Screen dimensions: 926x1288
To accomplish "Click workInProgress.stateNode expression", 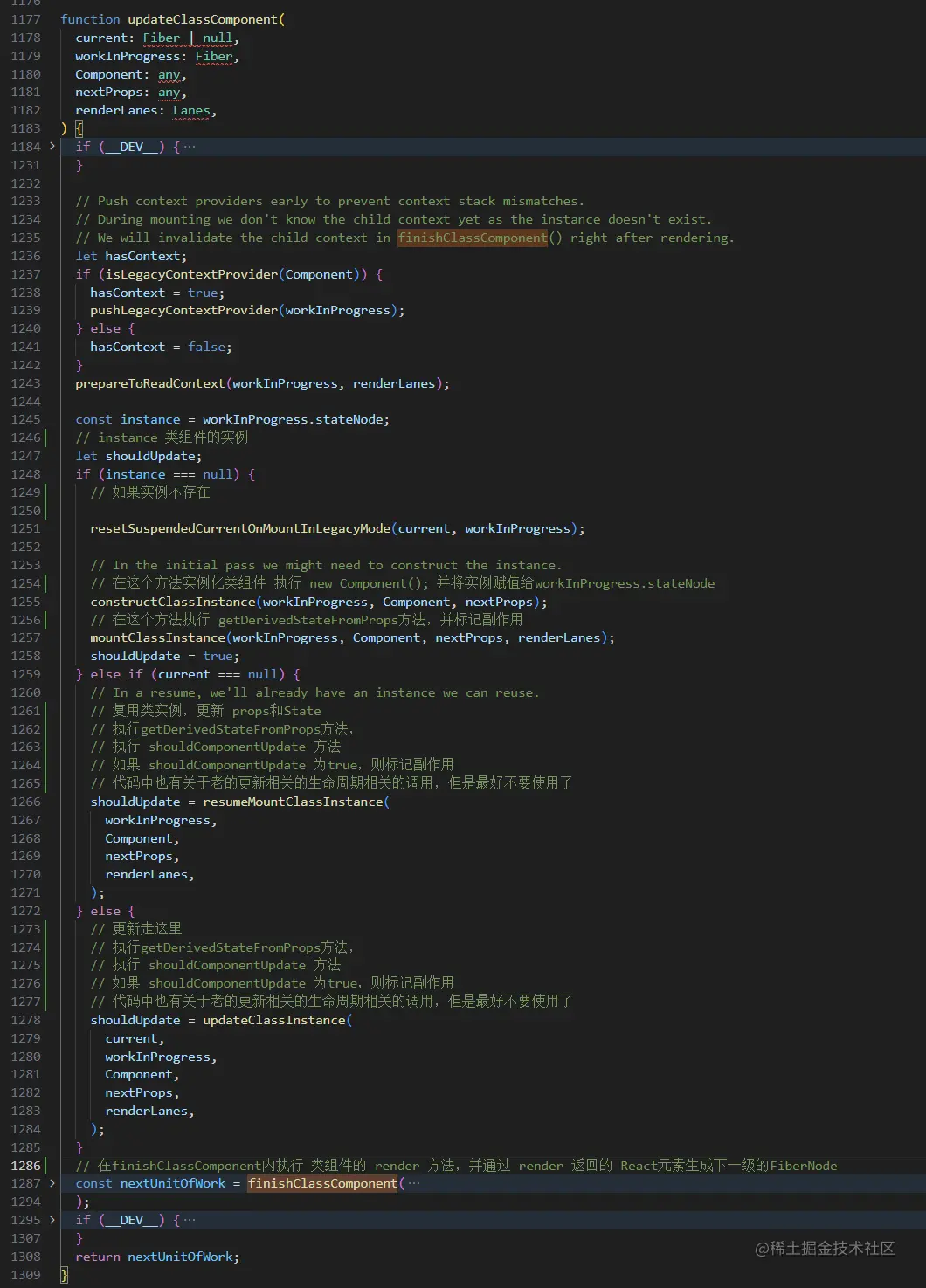I will (x=293, y=419).
